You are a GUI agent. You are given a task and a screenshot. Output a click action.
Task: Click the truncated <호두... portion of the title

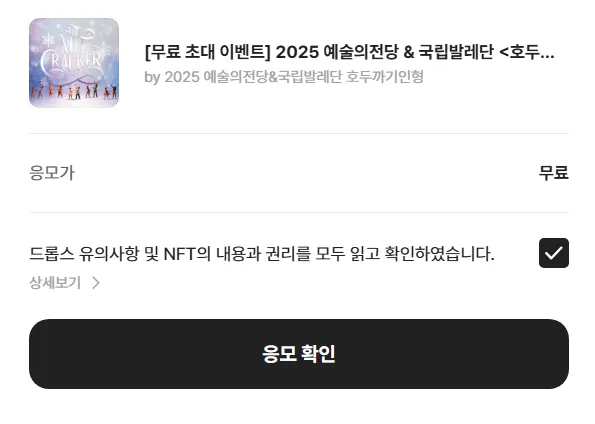click(527, 52)
